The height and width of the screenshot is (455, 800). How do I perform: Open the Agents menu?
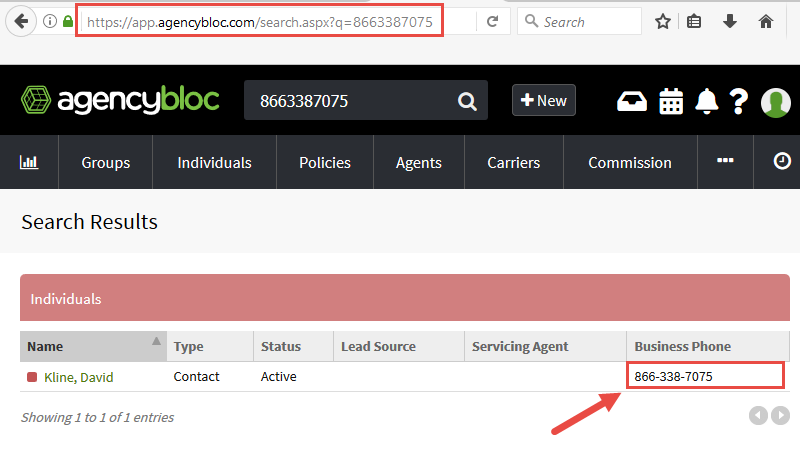(x=419, y=162)
